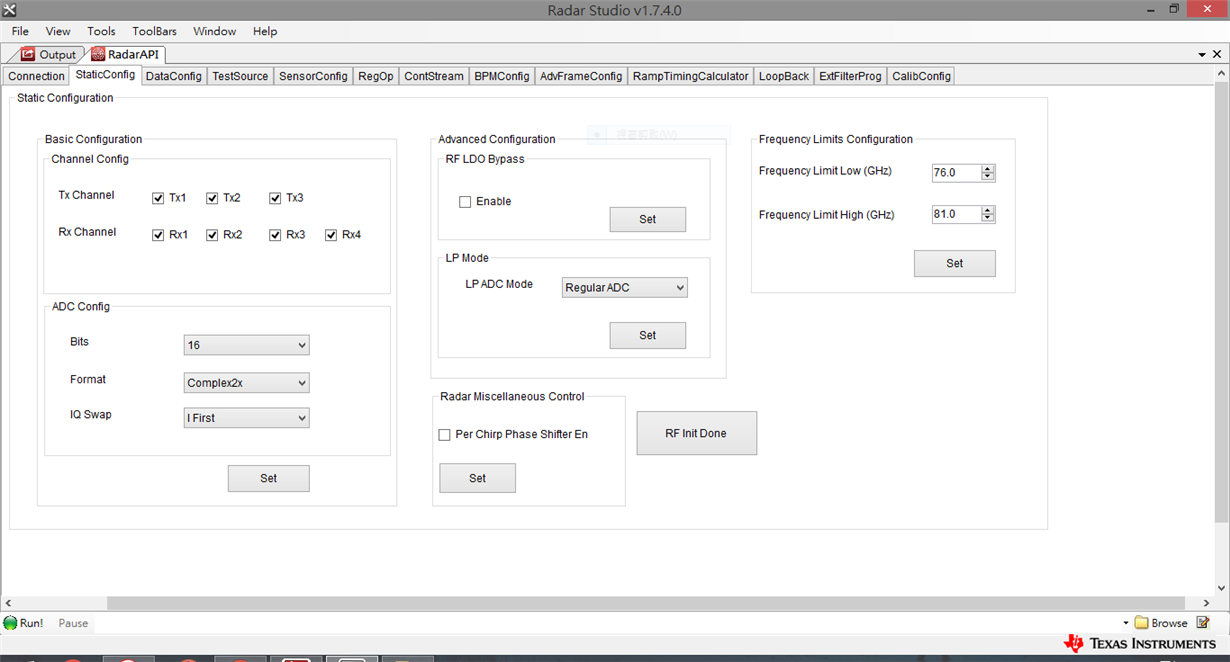Switch to the TestSource tab

[240, 76]
